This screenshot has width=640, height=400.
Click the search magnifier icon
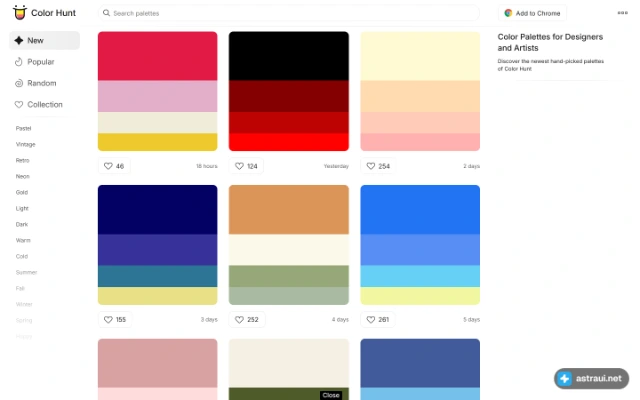click(106, 13)
